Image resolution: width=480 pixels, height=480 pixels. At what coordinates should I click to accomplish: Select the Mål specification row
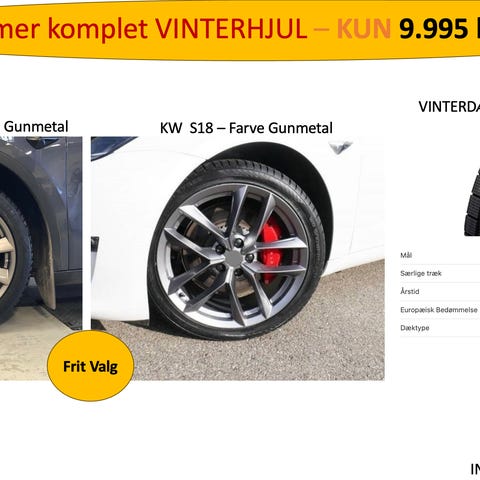pyautogui.click(x=440, y=256)
